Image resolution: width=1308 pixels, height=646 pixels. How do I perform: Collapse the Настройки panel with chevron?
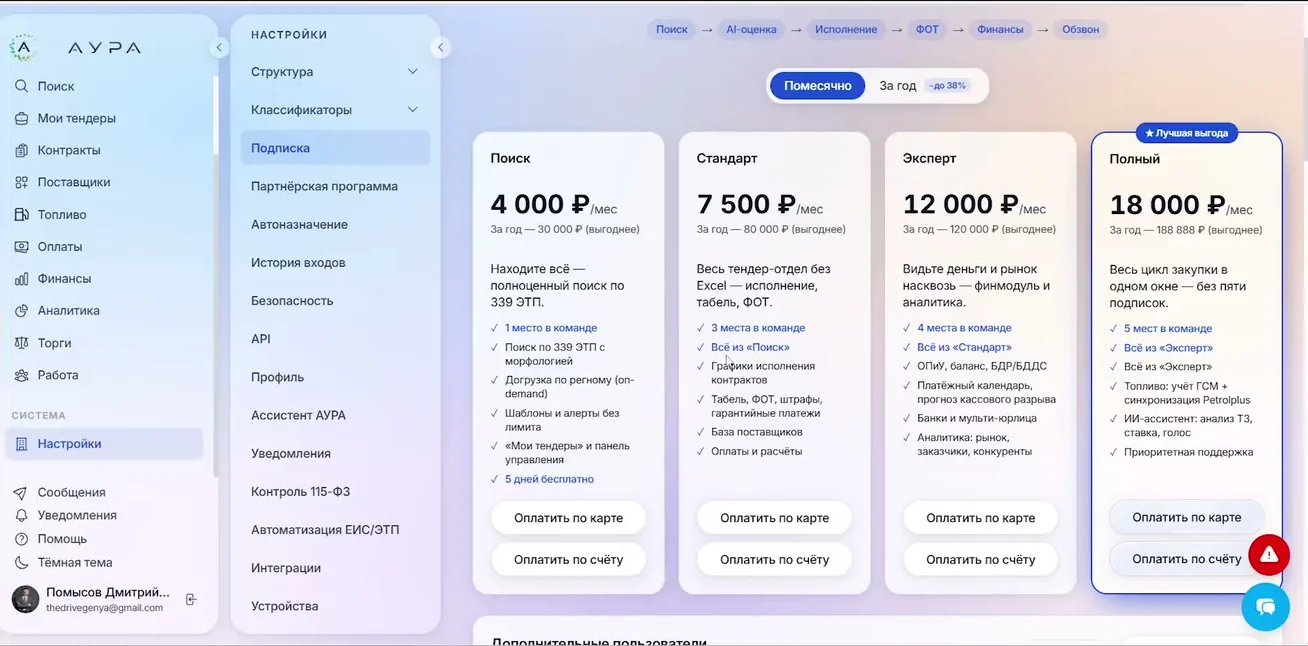click(440, 47)
